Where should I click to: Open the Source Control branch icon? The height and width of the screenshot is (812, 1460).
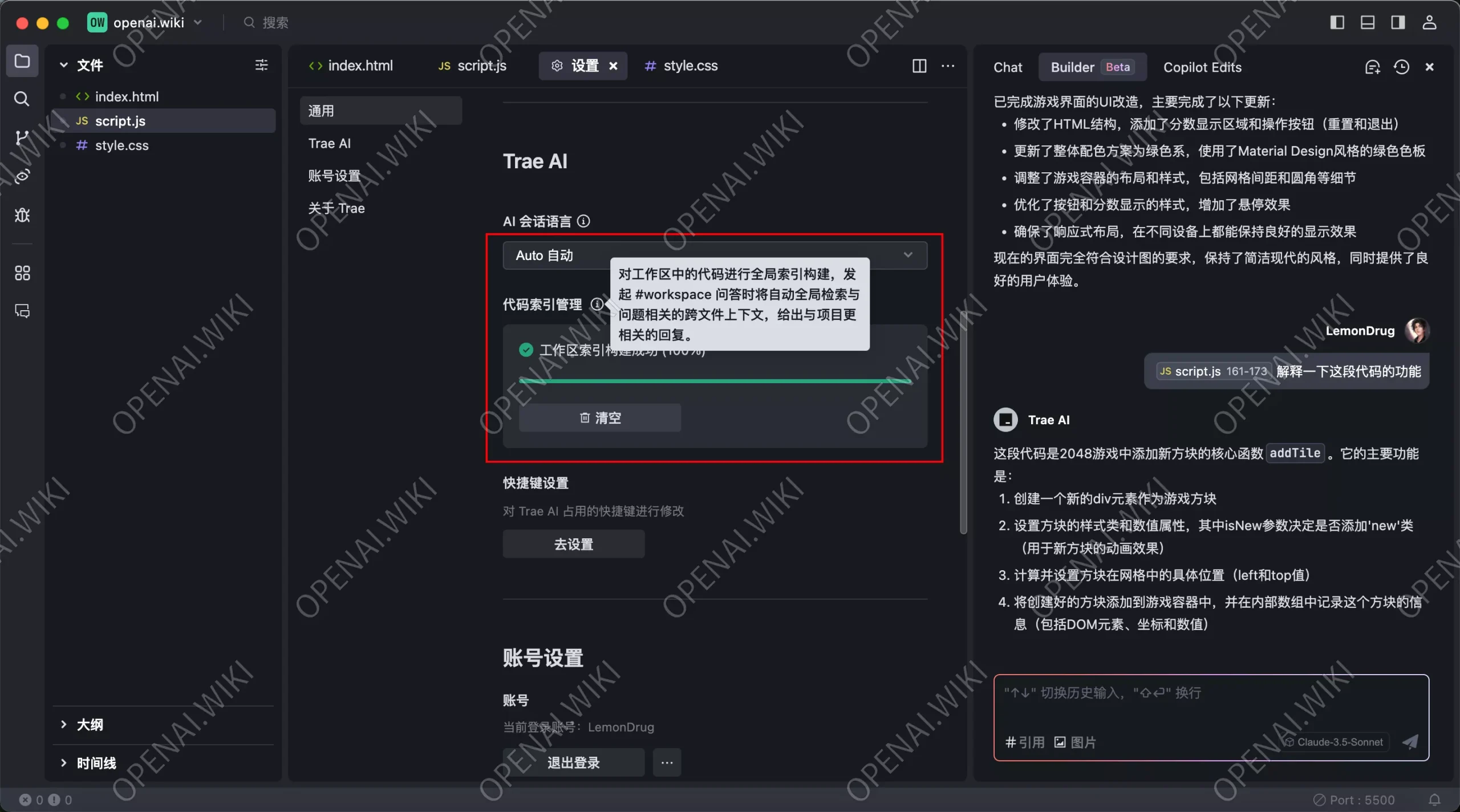(x=22, y=137)
